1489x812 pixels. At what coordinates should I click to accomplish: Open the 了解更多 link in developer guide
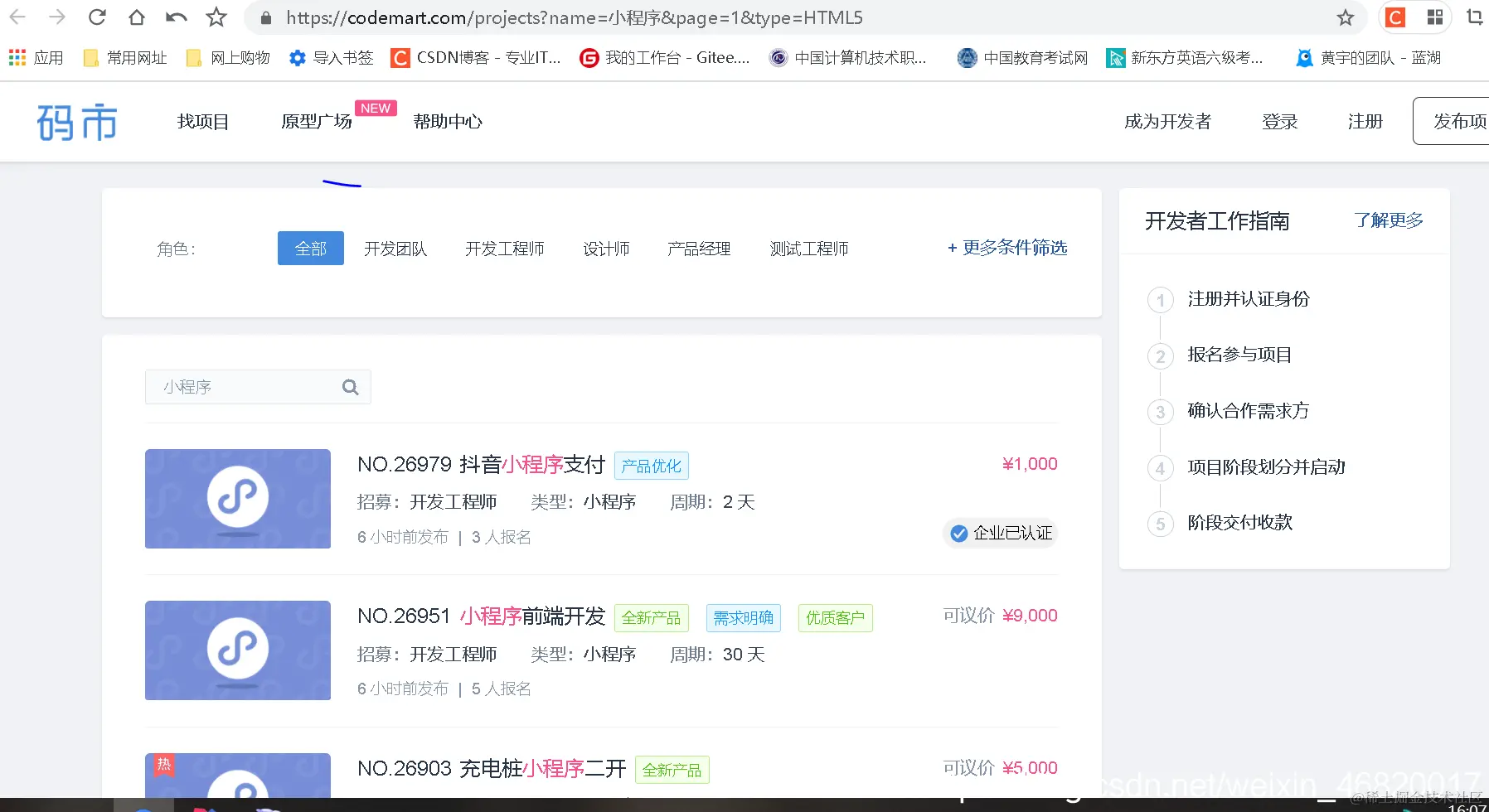click(x=1388, y=220)
